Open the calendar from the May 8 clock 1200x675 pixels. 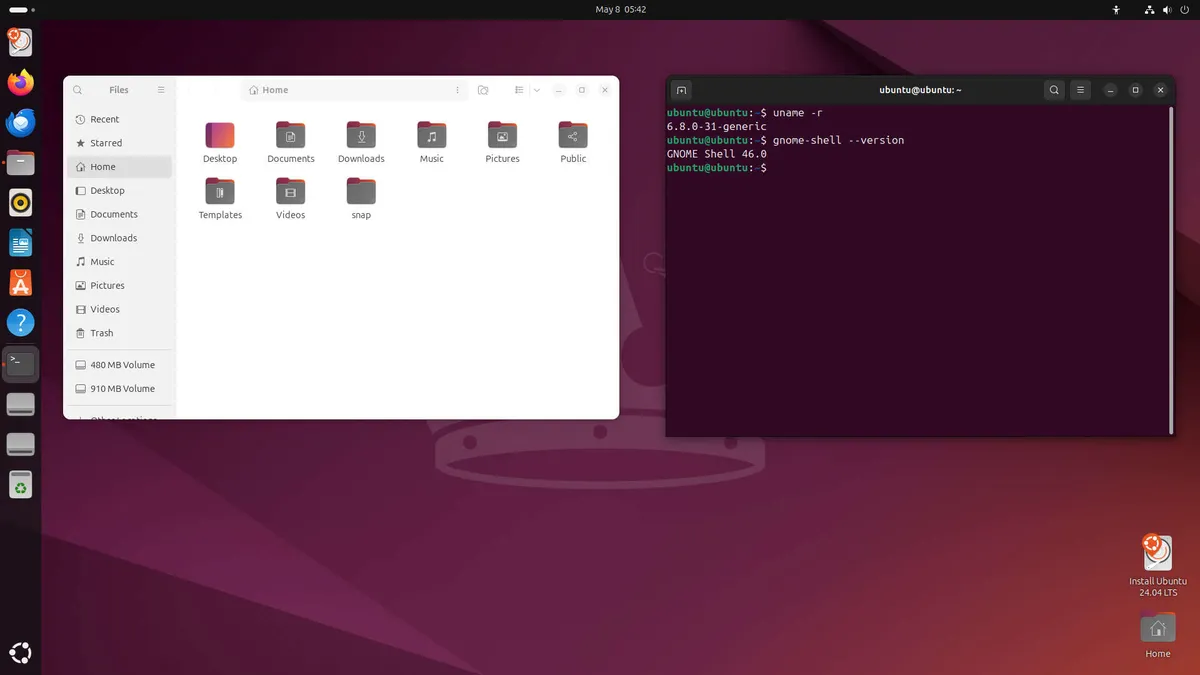tap(621, 9)
